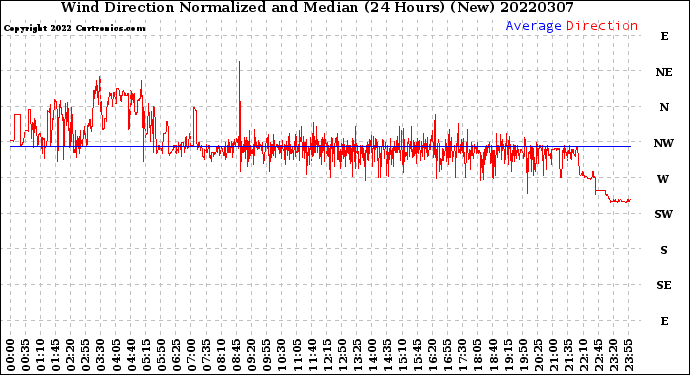
Task: Click the 18:05 time label
Action: click(x=477, y=355)
